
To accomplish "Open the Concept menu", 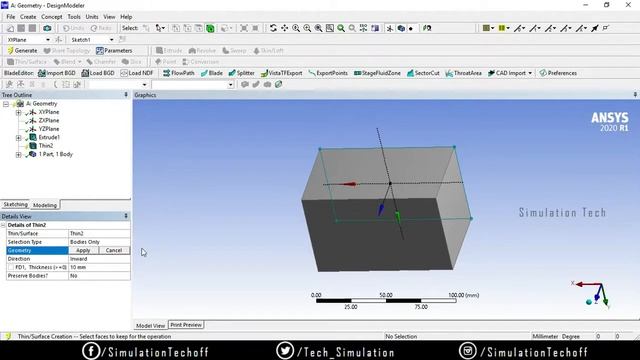I will (52, 17).
